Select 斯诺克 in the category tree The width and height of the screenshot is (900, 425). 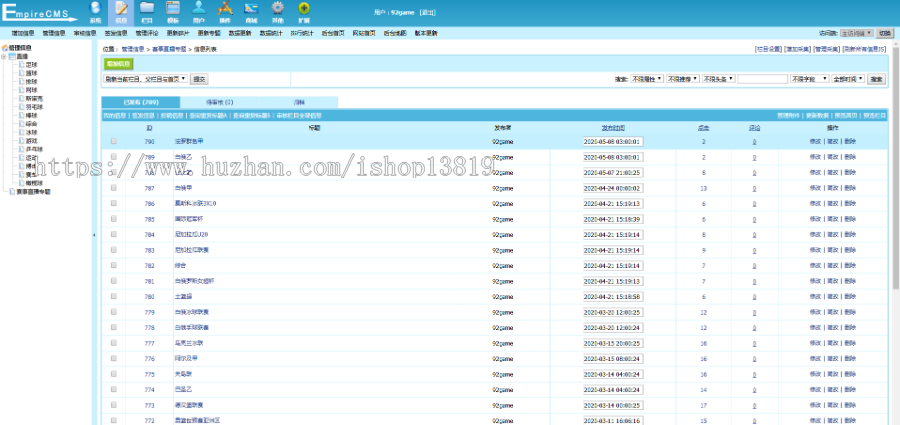[34, 99]
